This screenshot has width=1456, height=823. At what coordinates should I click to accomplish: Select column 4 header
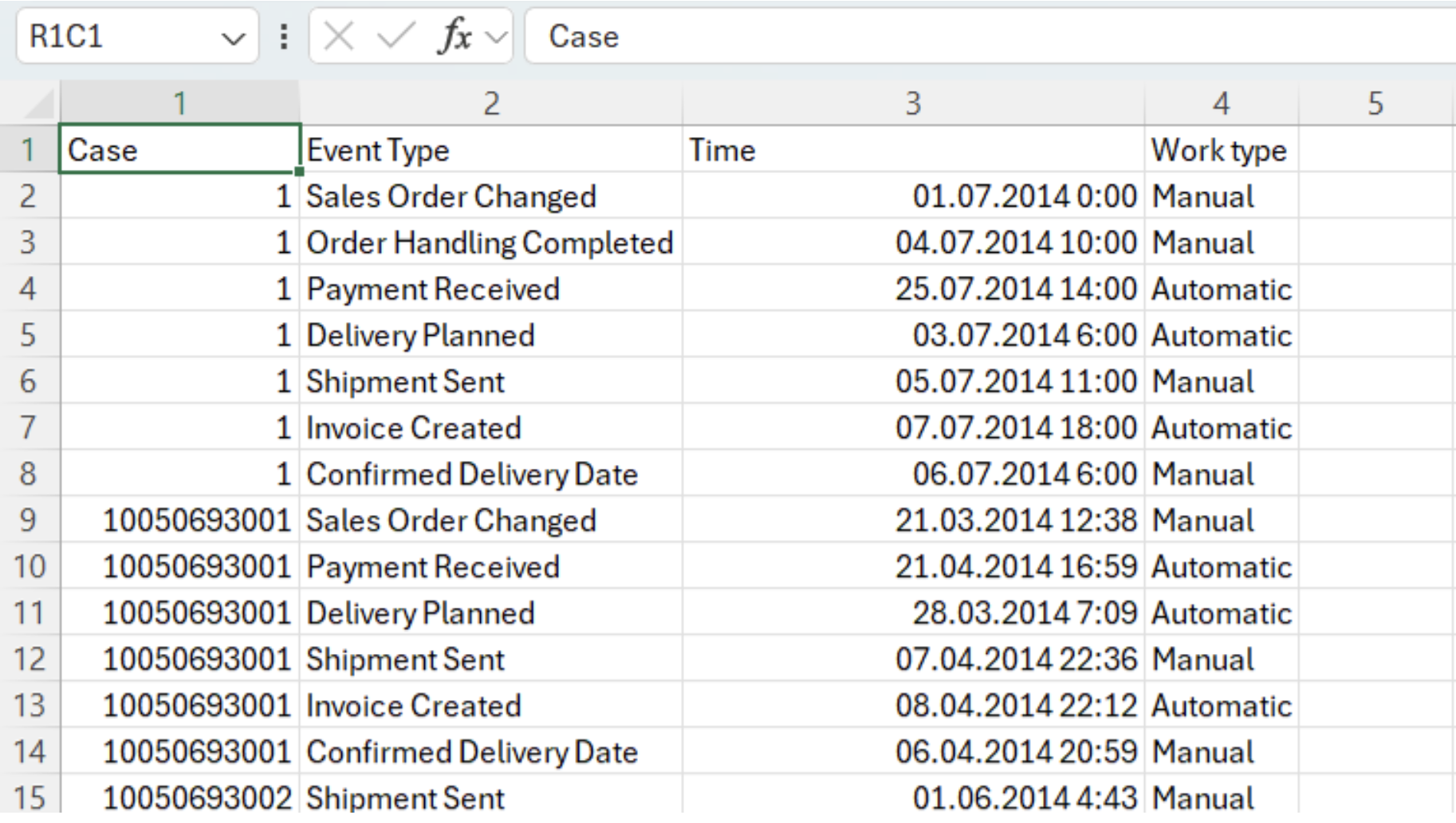pos(1221,104)
